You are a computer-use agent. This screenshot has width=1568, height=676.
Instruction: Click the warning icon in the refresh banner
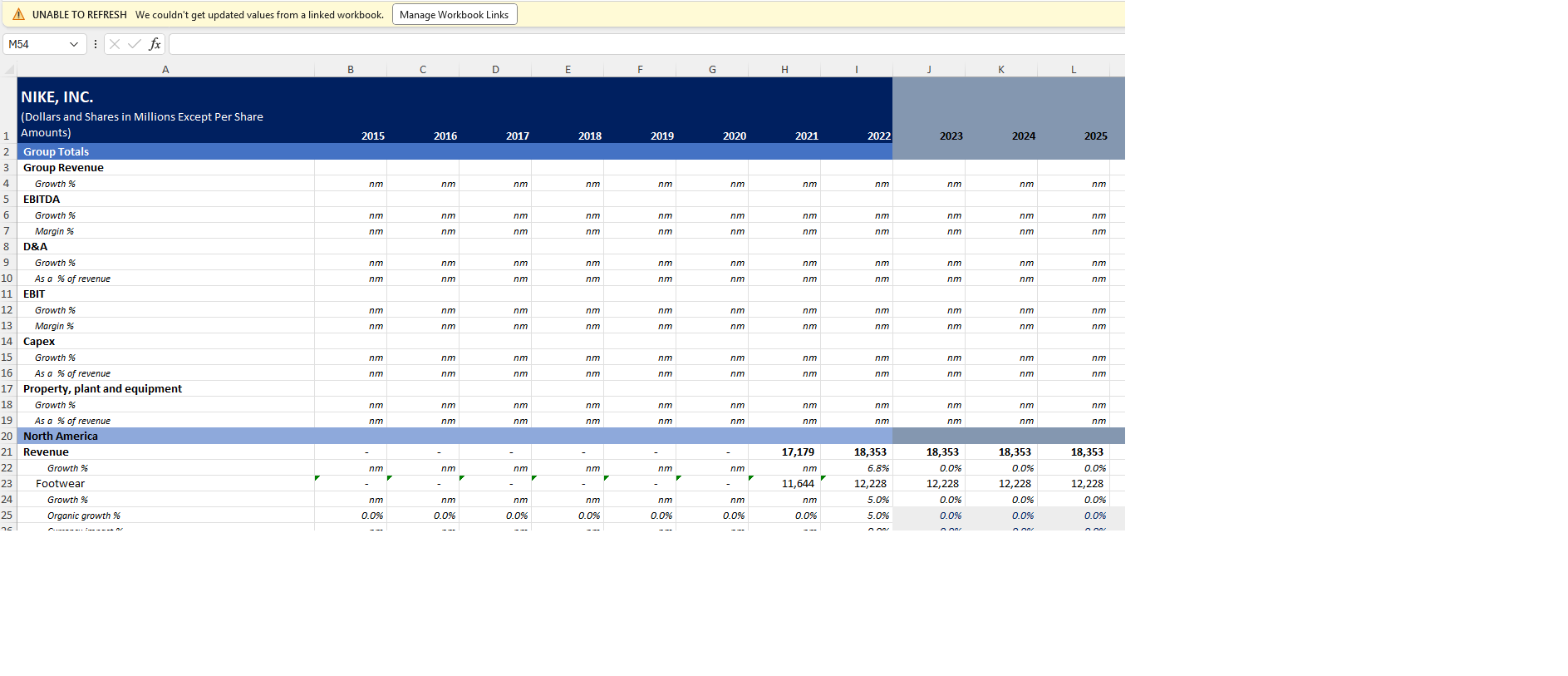point(18,14)
